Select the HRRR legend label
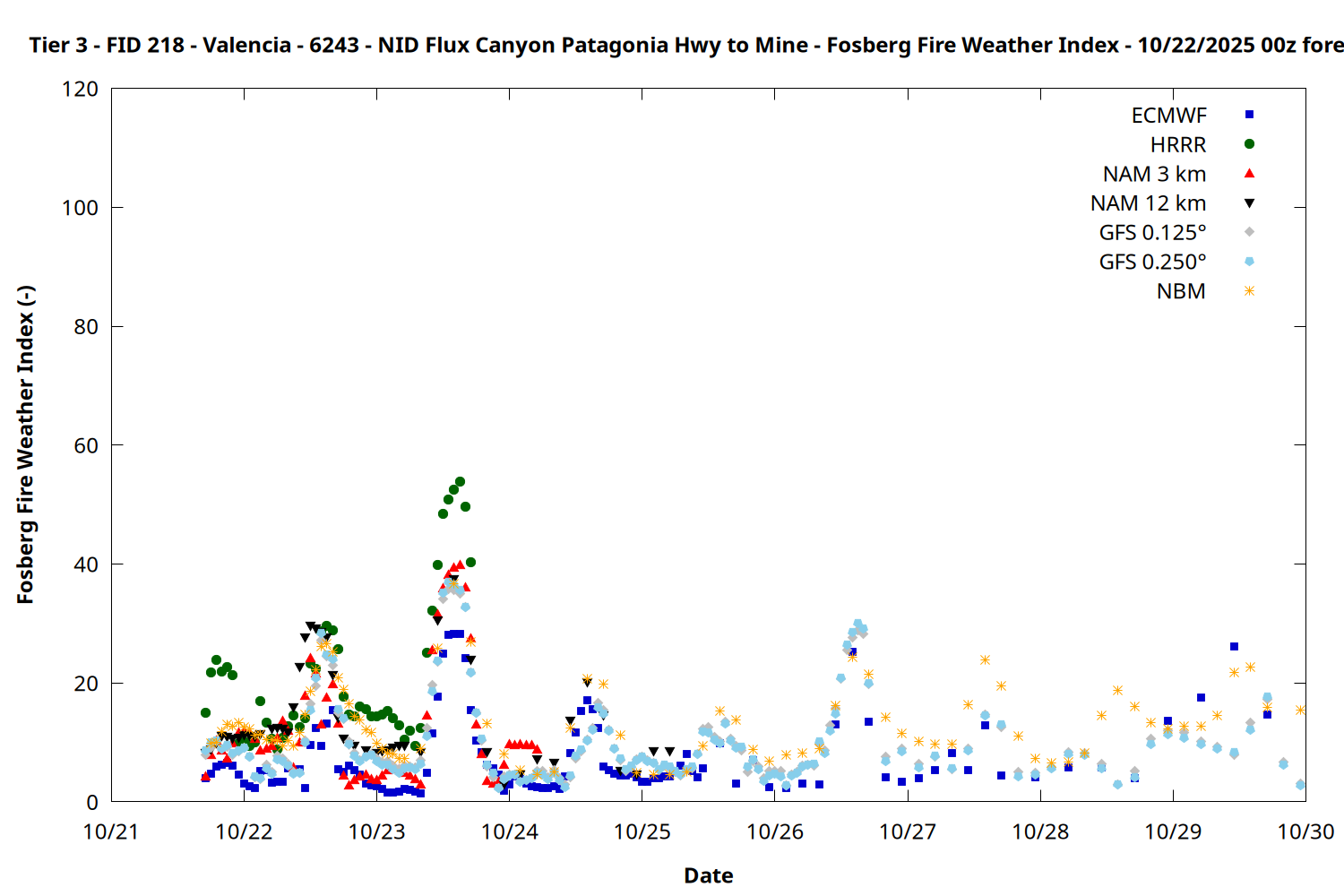This screenshot has height=896, width=1344. pyautogui.click(x=1178, y=145)
